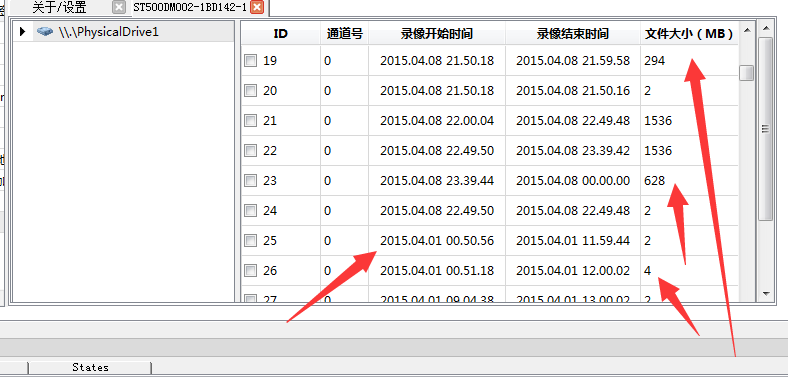Click the inner table scrollbar up arrow
Screen dimensions: 788x386
(x=747, y=30)
